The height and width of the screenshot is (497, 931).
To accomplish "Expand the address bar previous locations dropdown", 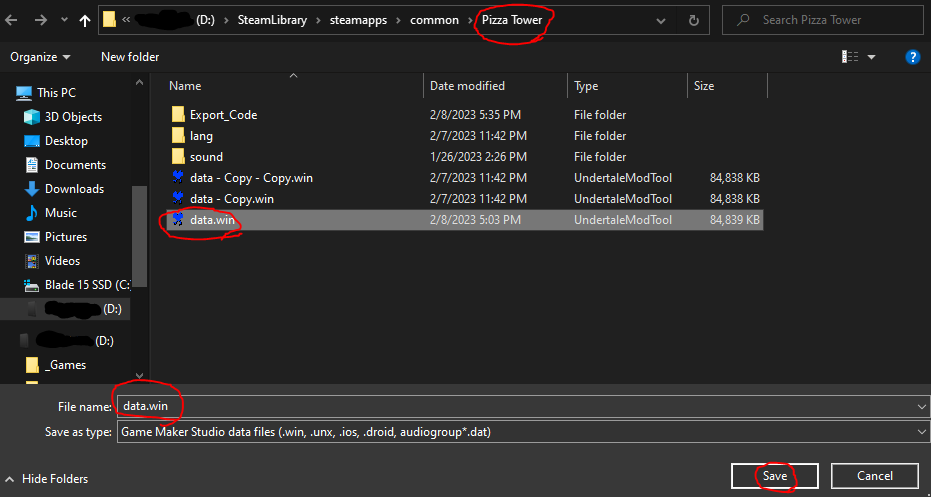I will point(661,20).
